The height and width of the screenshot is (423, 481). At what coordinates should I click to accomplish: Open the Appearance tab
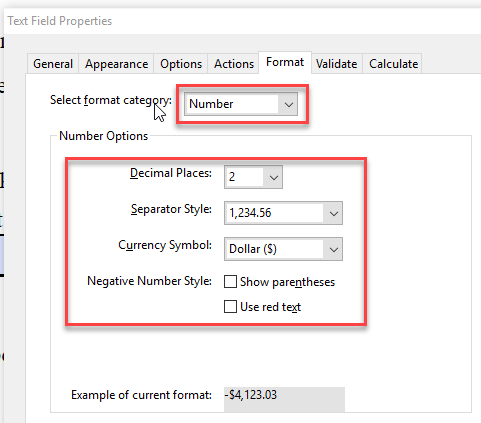point(116,64)
